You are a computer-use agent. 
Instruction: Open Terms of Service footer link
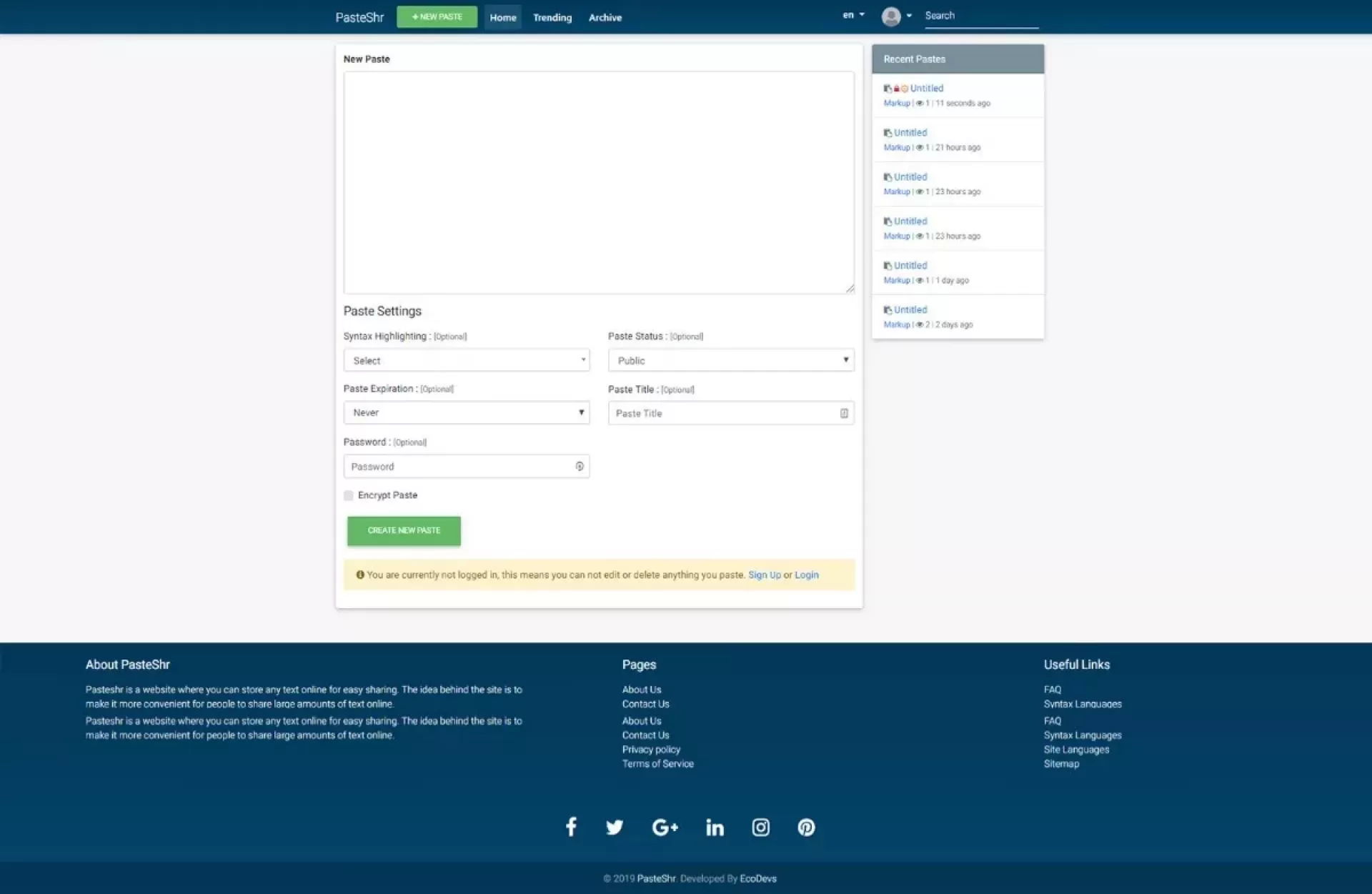point(657,764)
